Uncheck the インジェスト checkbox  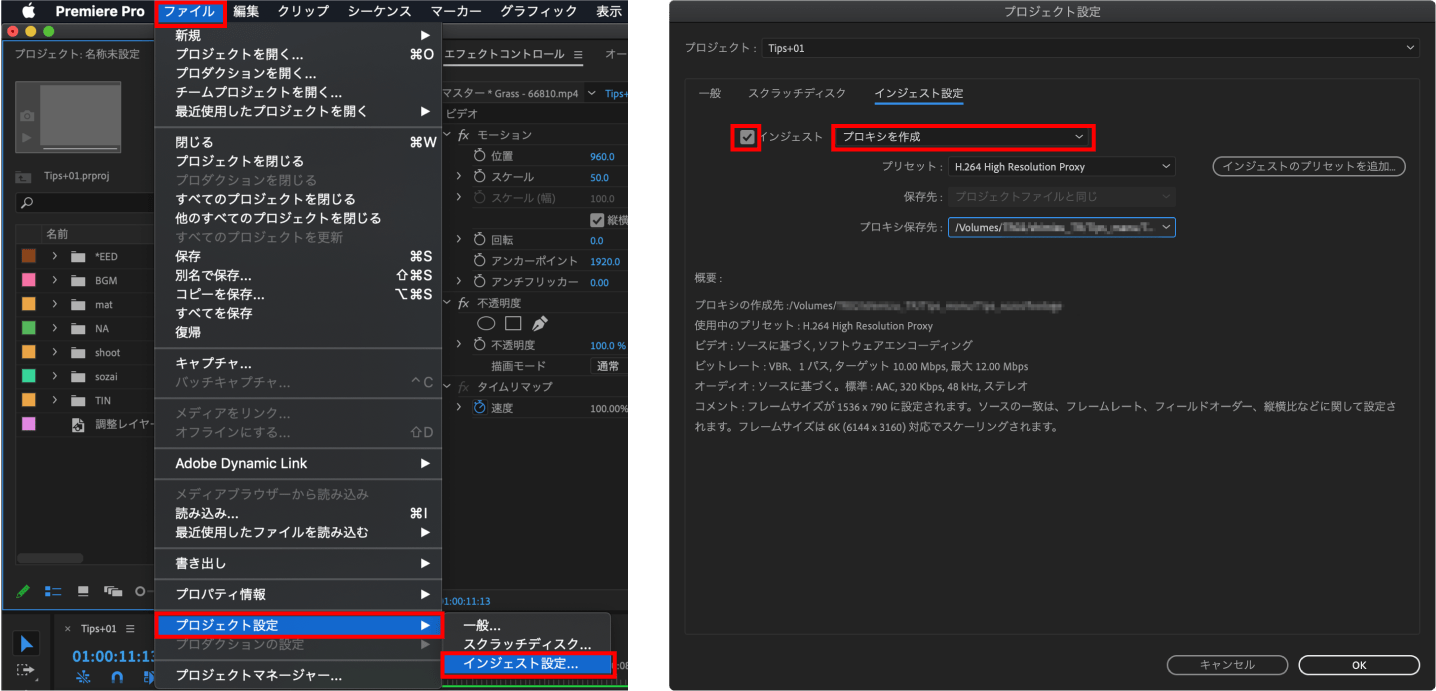click(747, 137)
